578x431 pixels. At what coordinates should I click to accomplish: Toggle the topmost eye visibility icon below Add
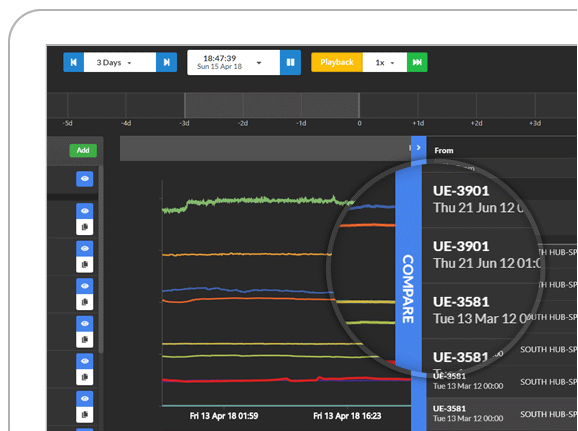click(85, 179)
